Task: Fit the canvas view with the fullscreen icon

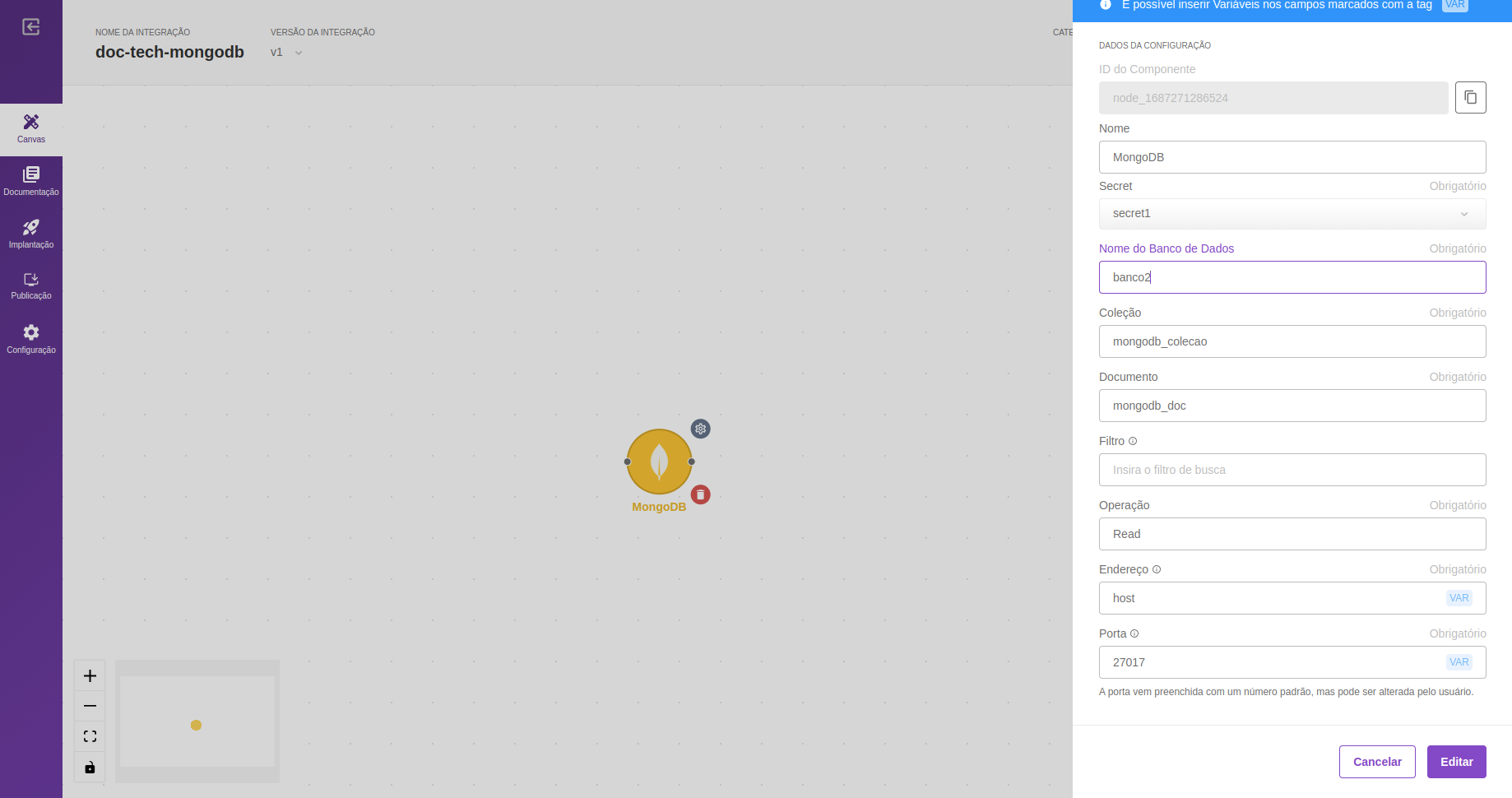Action: coord(90,736)
